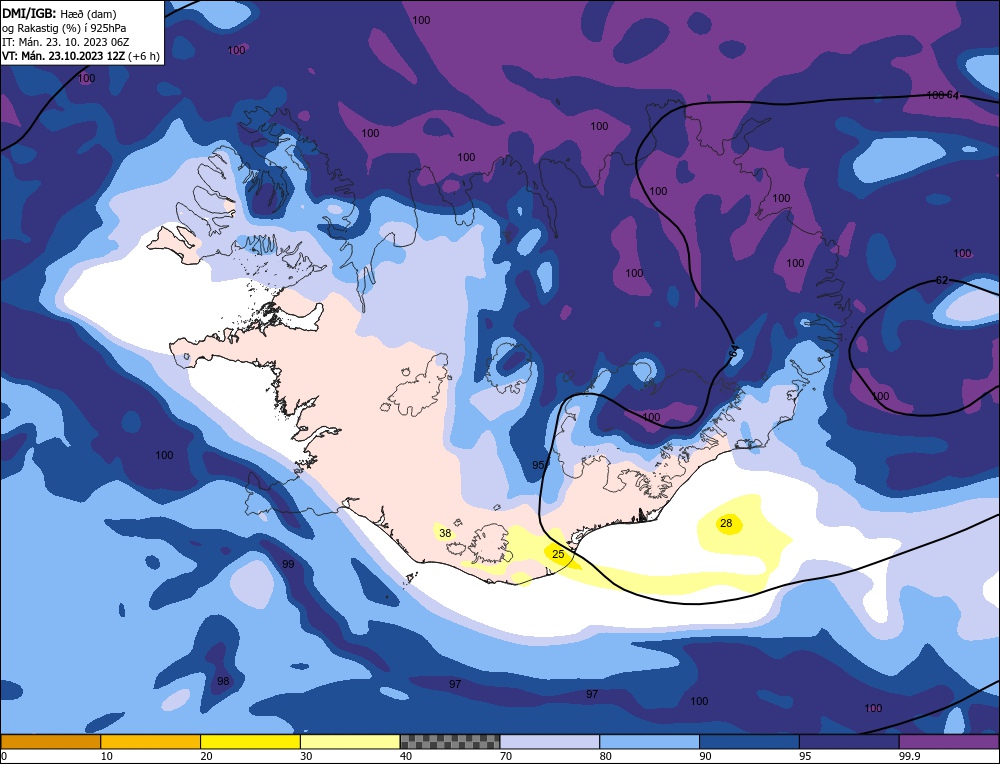1000x764 pixels.
Task: Click the '10' tick label in the legend
Action: pyautogui.click(x=107, y=756)
